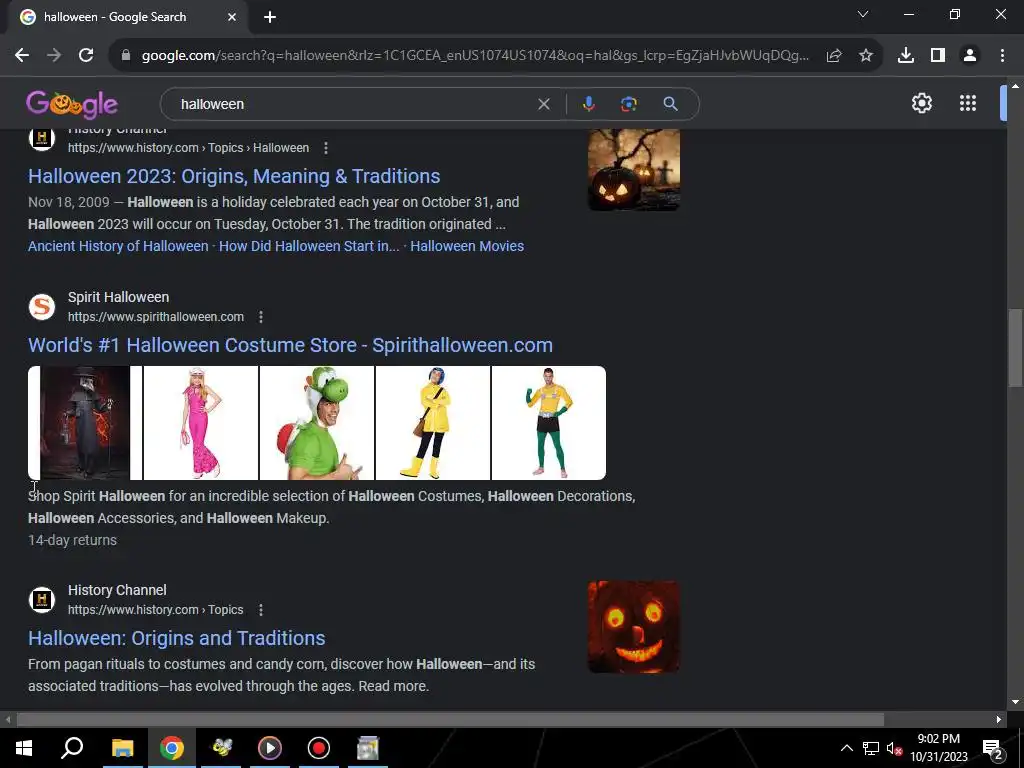Viewport: 1024px width, 768px height.
Task: Click the muted volume tray icon
Action: (x=894, y=748)
